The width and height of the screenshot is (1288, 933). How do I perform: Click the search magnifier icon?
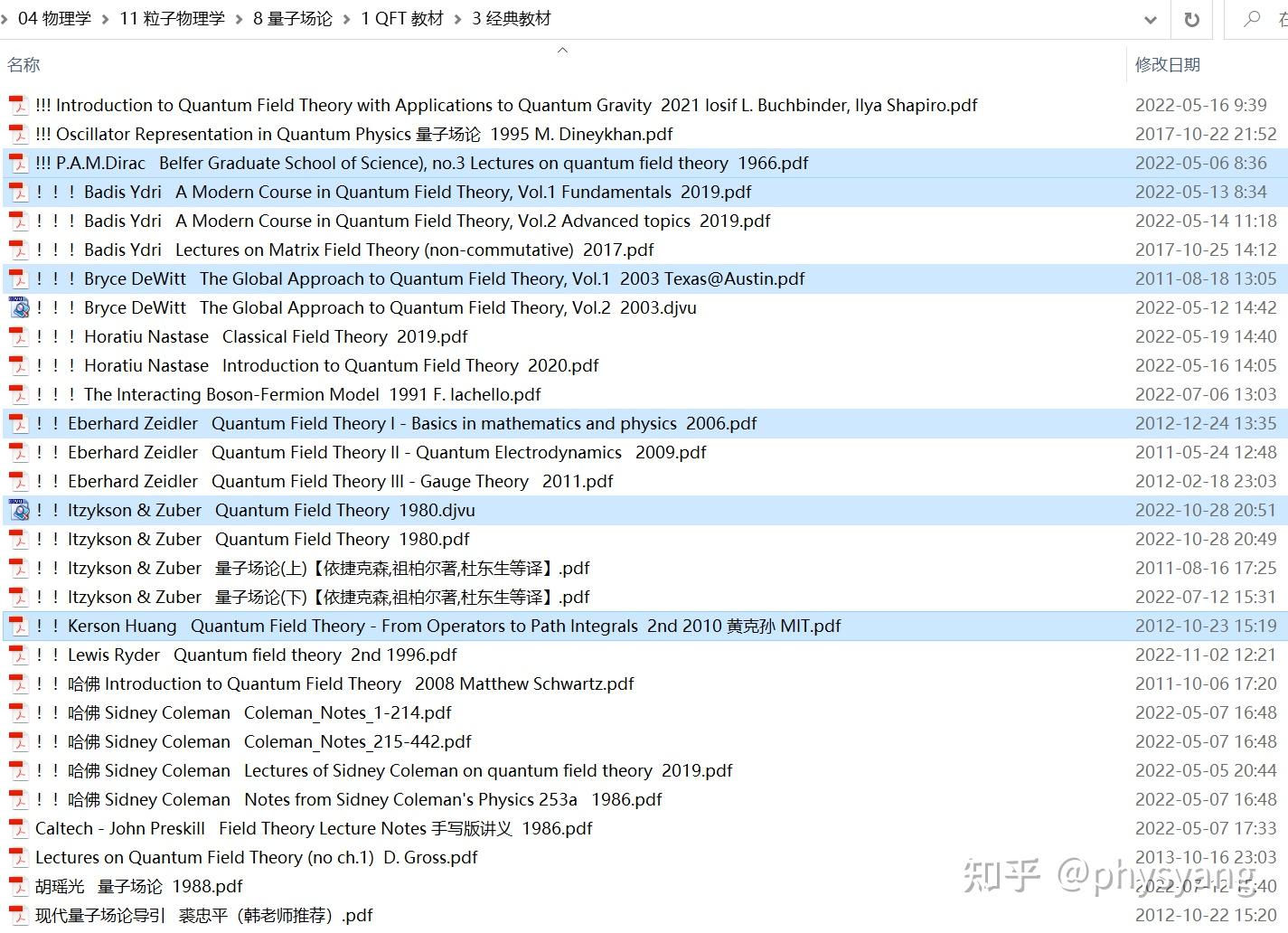click(1250, 19)
